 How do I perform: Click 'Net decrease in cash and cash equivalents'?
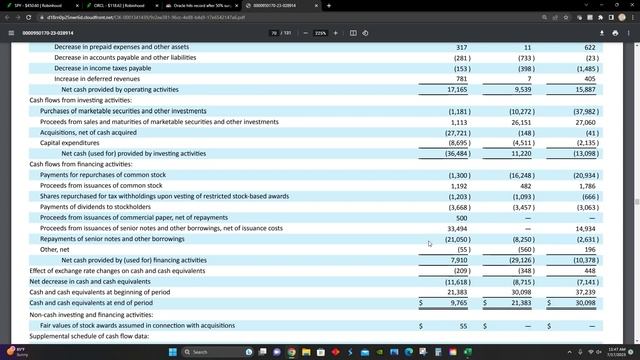[x=90, y=282]
